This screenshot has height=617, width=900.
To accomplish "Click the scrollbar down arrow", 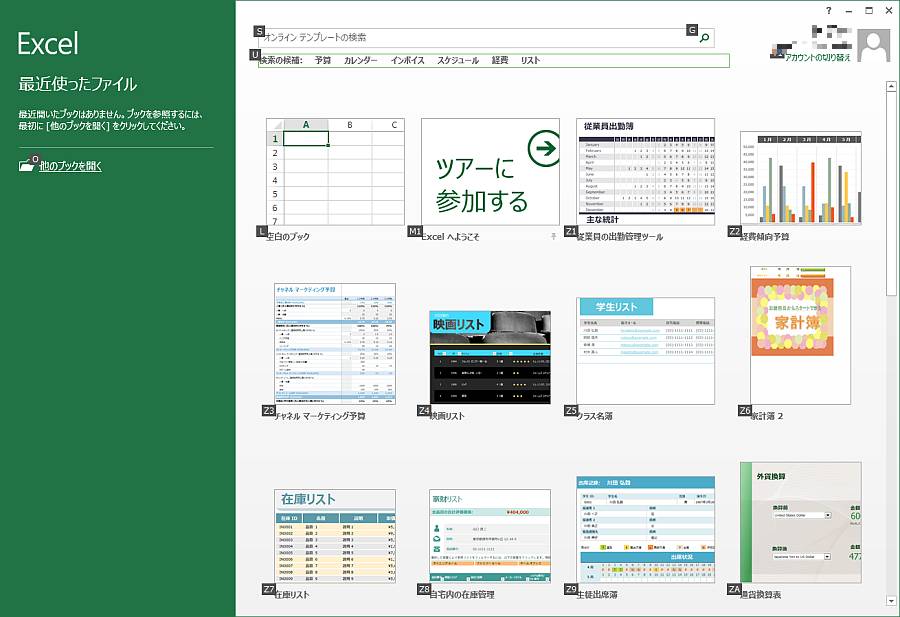I will [891, 601].
